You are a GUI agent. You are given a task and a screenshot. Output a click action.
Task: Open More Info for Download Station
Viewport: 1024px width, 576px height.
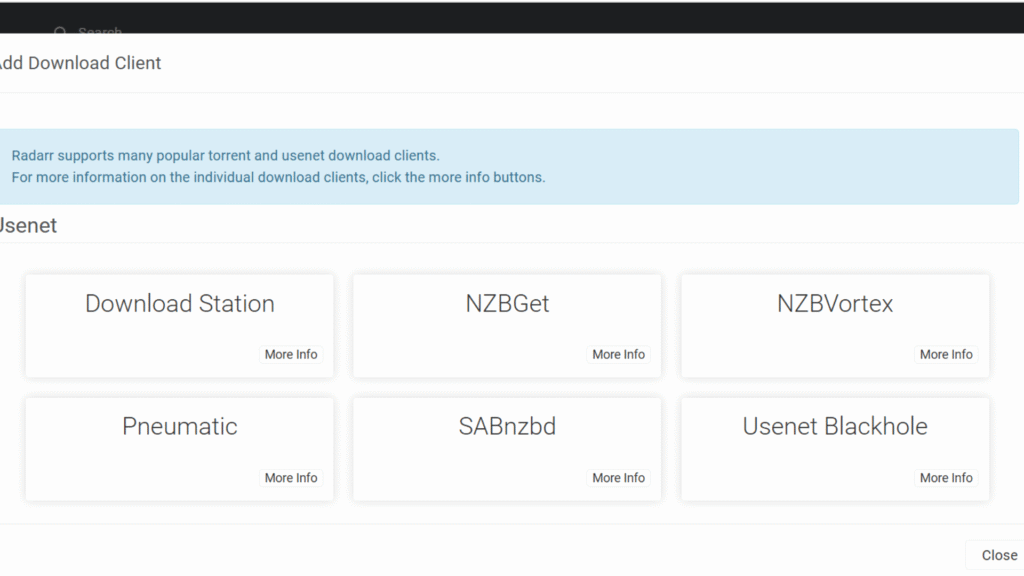(x=291, y=355)
